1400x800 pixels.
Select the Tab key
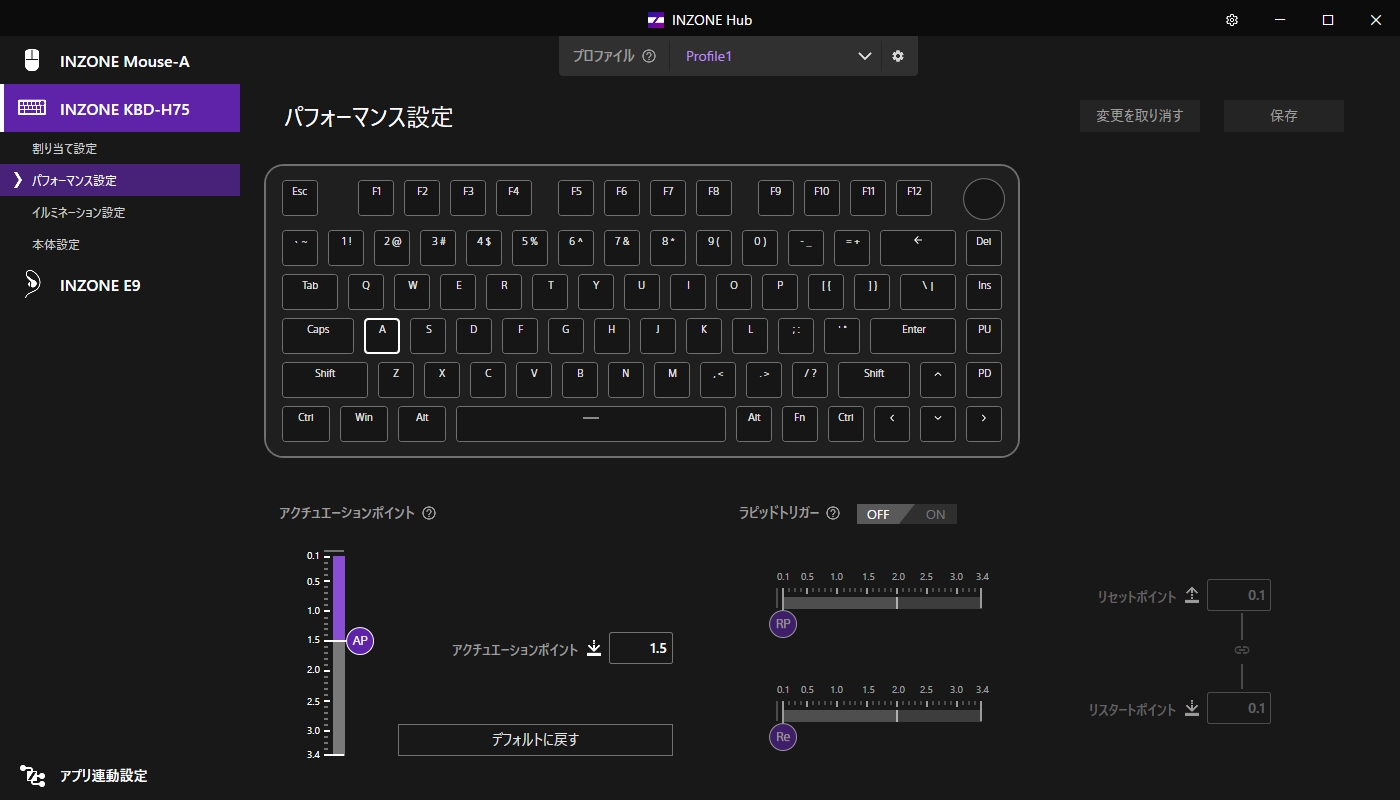pos(310,292)
